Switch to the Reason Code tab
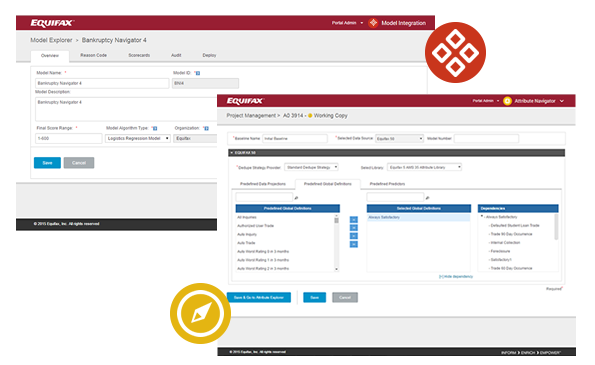The image size is (595, 365). [x=93, y=55]
